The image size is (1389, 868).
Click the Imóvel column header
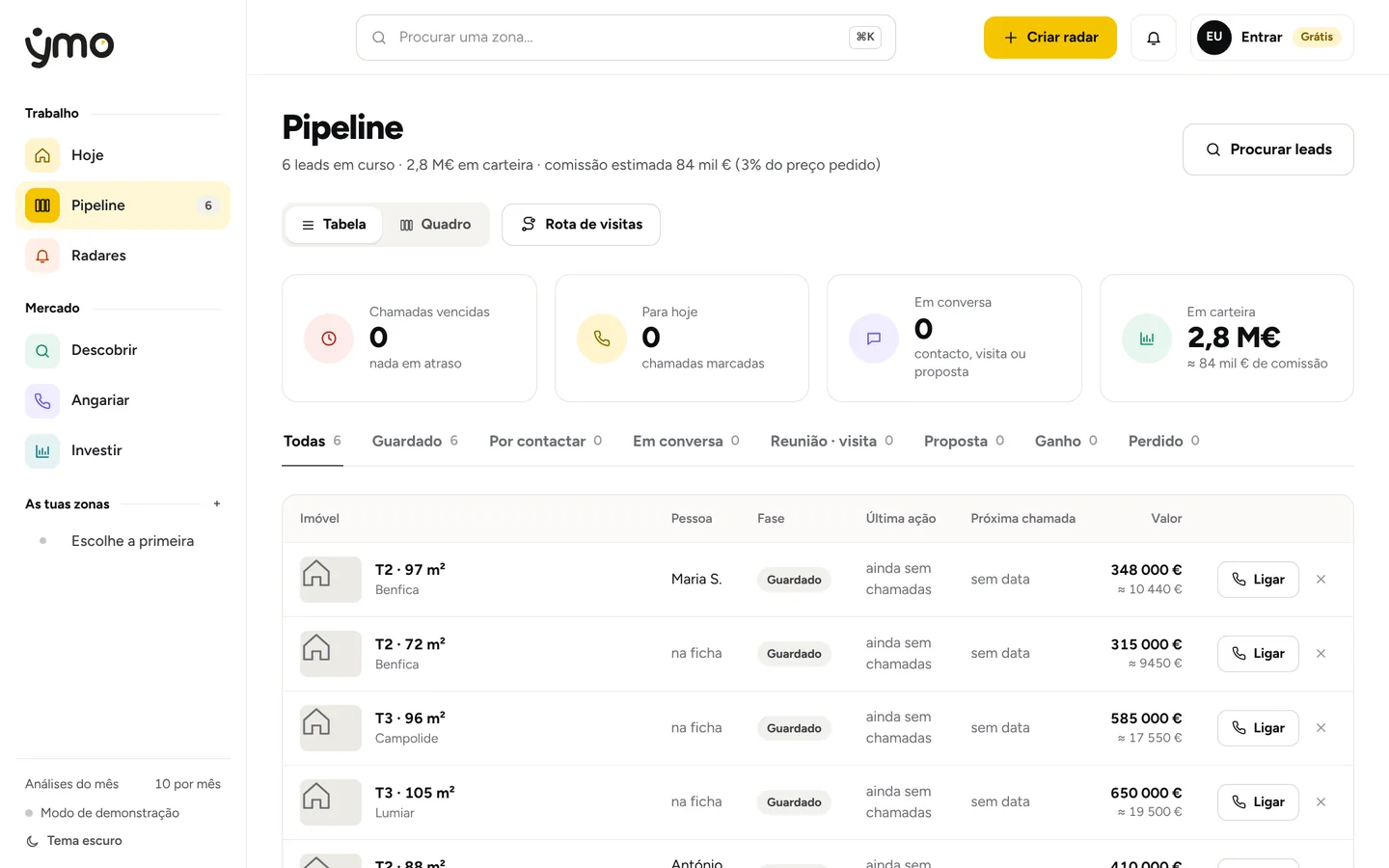319,519
